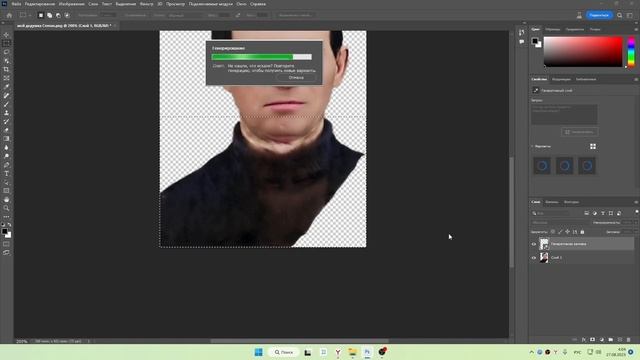Open the Properties panel options menu

(x=636, y=79)
